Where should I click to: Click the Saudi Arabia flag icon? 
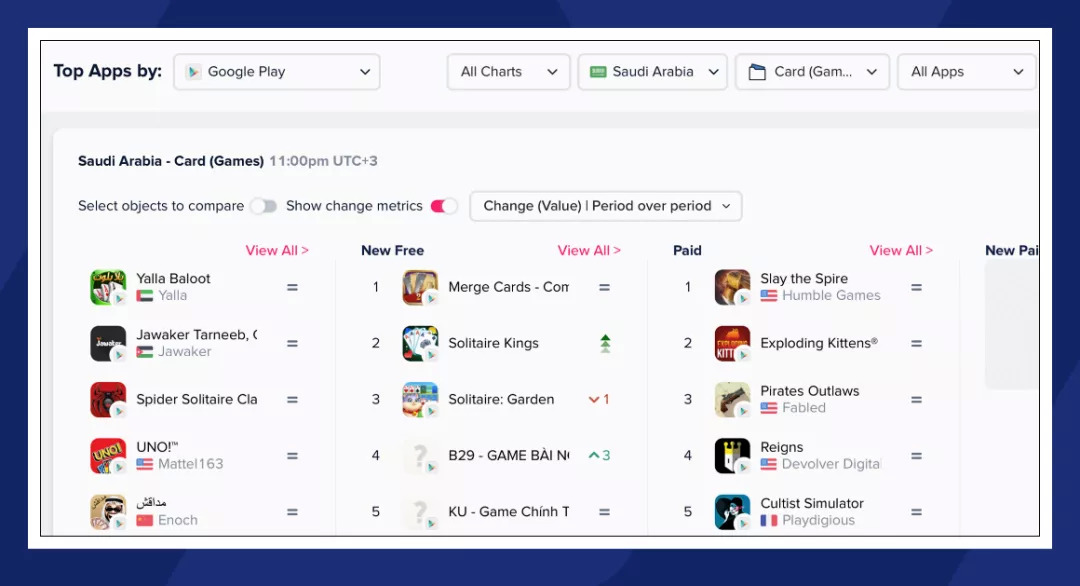coord(598,72)
